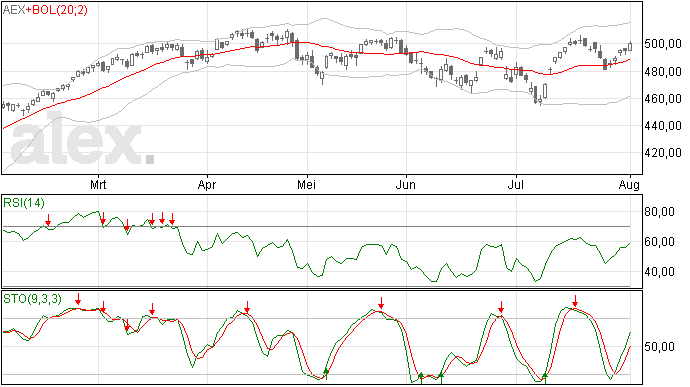Click the STO(9,3,3) indicator label
690x387 pixels.
[x=32, y=299]
